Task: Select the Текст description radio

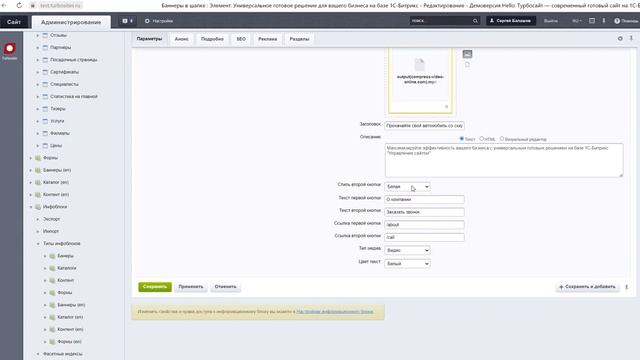Action: pyautogui.click(x=462, y=139)
